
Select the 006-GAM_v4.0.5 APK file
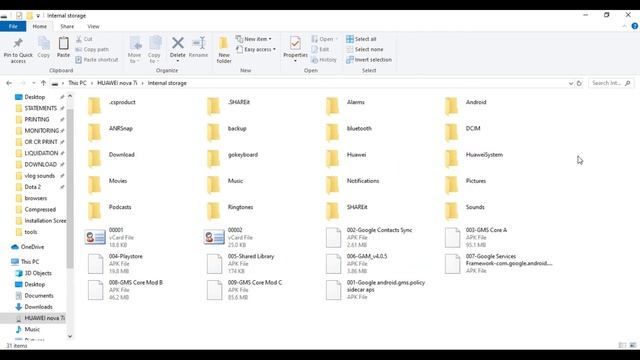pyautogui.click(x=357, y=264)
